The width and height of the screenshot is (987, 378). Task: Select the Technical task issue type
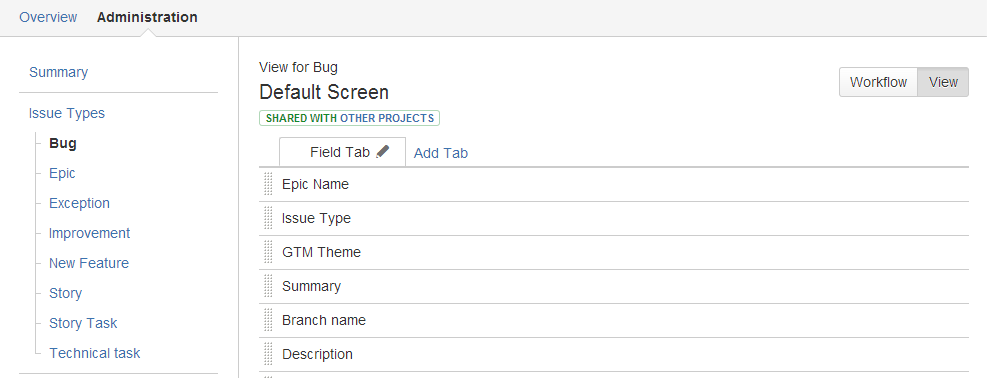[x=94, y=353]
